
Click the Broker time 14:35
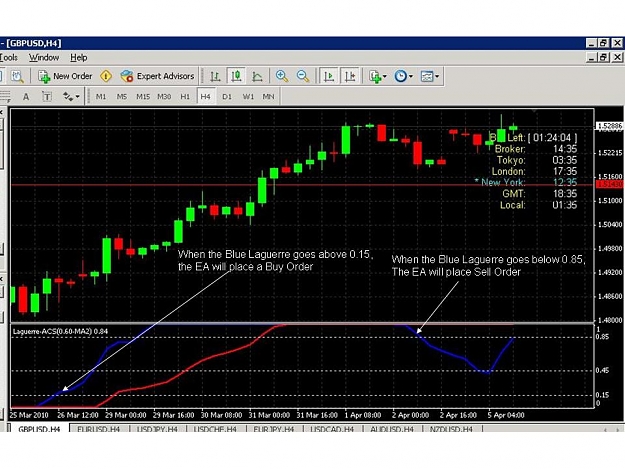(x=565, y=149)
